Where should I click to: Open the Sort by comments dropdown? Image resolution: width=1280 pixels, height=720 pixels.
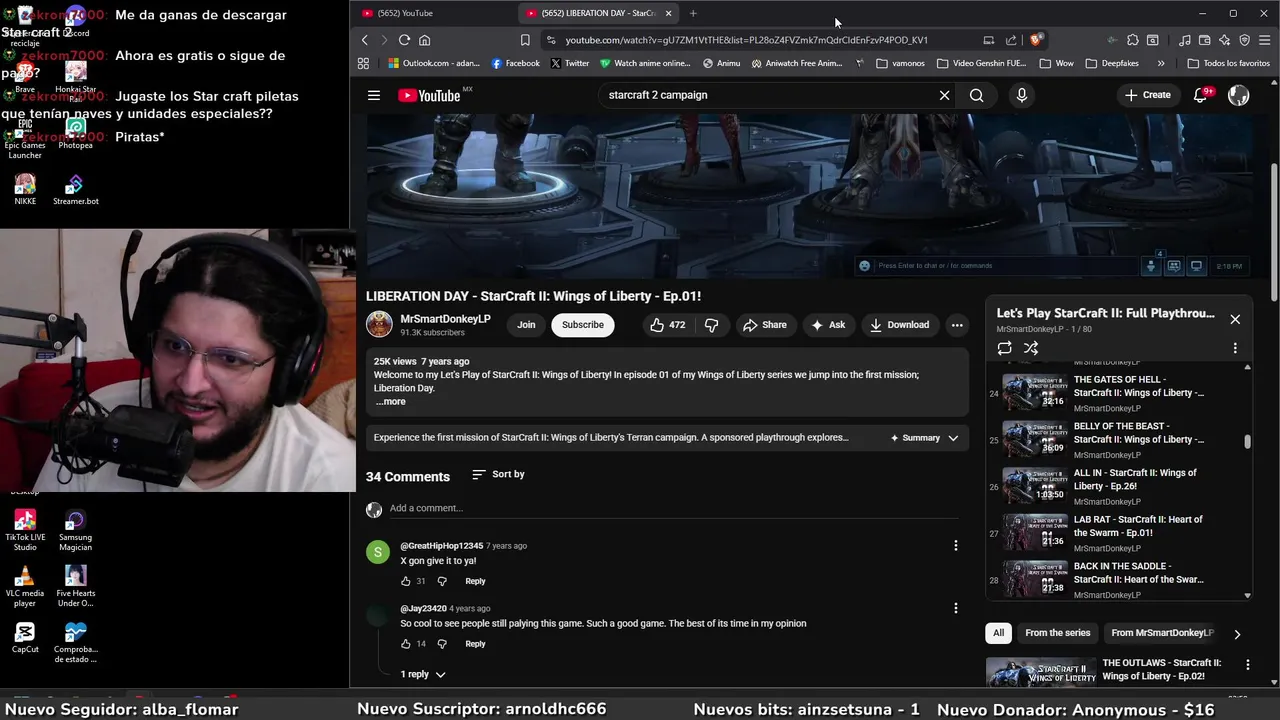tap(498, 474)
